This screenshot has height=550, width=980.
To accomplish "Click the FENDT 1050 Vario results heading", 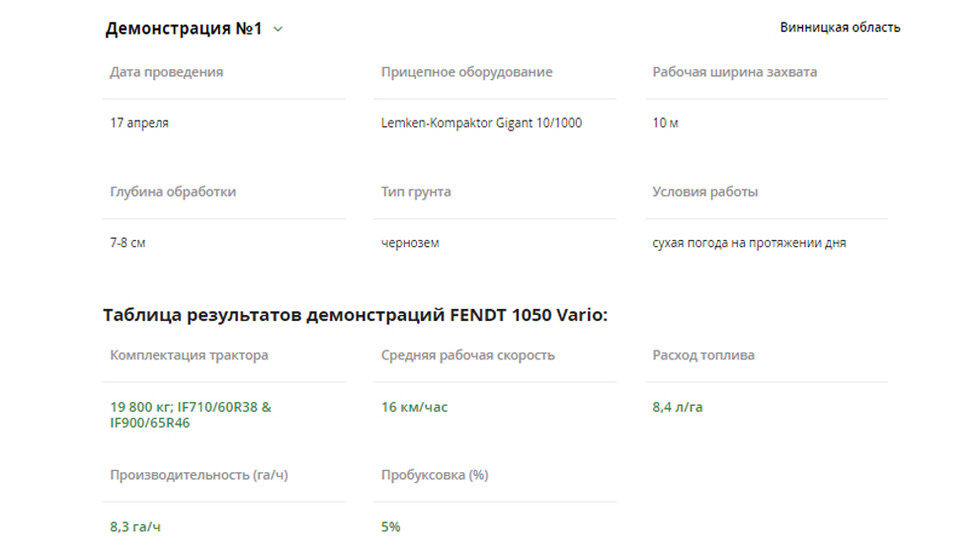I will [x=355, y=314].
